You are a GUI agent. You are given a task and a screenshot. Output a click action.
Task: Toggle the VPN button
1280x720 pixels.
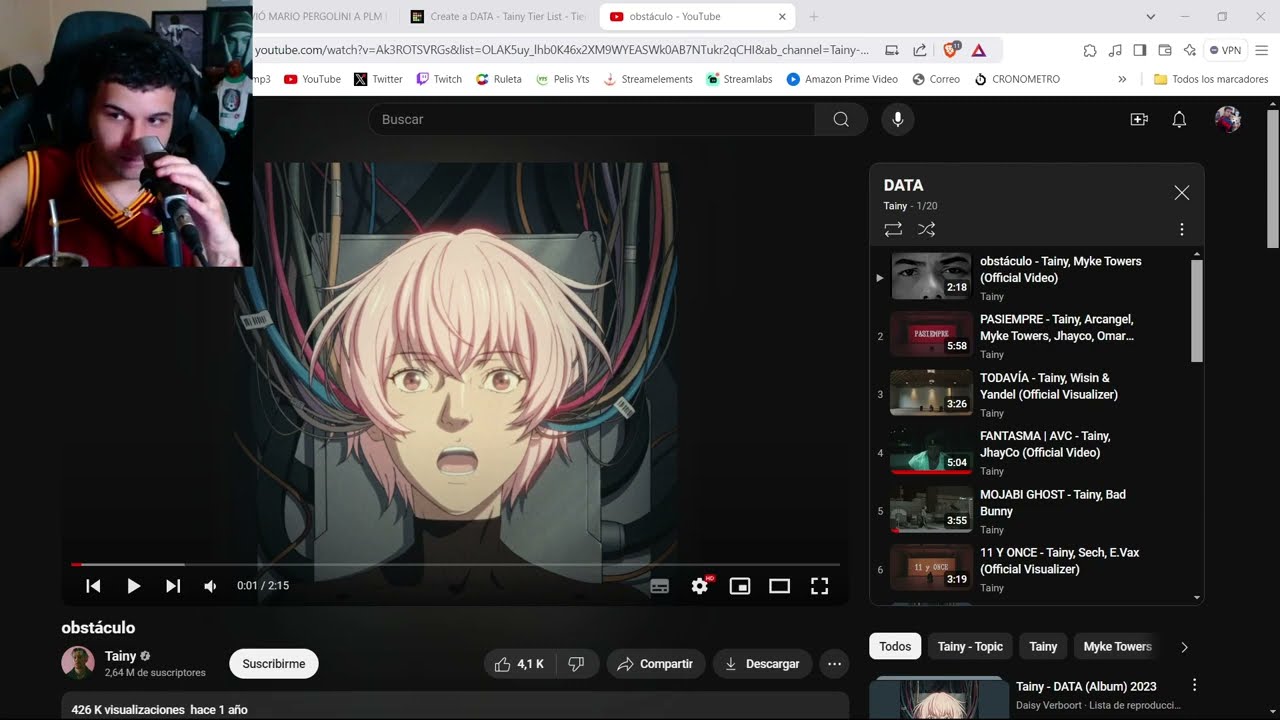1225,50
